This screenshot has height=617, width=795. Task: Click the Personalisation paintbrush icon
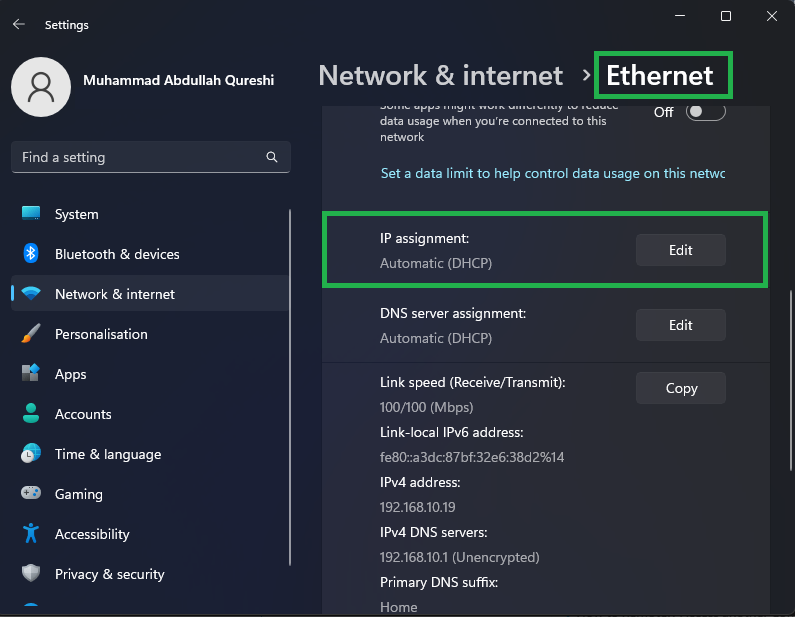tap(31, 334)
